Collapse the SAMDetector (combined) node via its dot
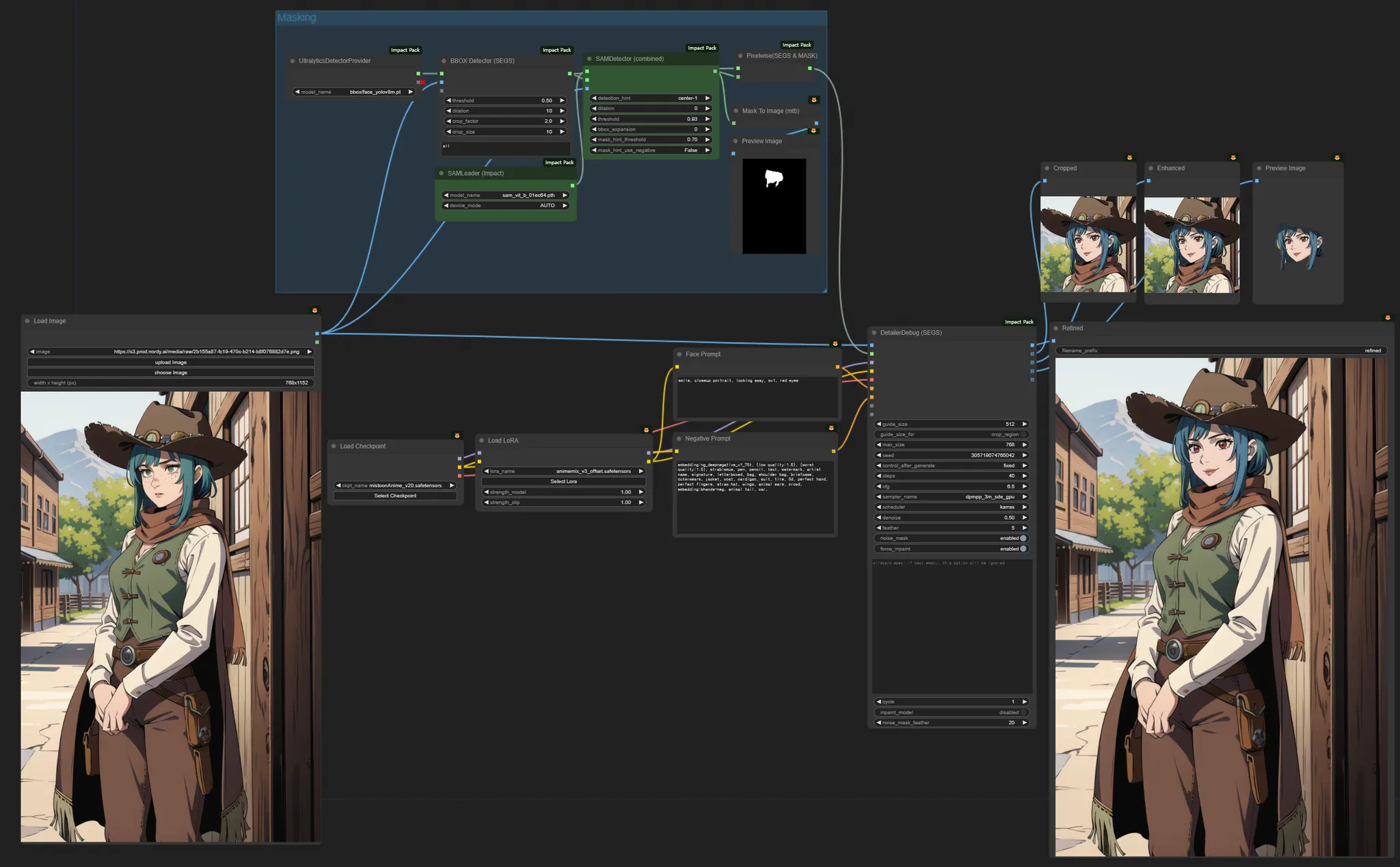Image resolution: width=1400 pixels, height=867 pixels. tap(589, 59)
